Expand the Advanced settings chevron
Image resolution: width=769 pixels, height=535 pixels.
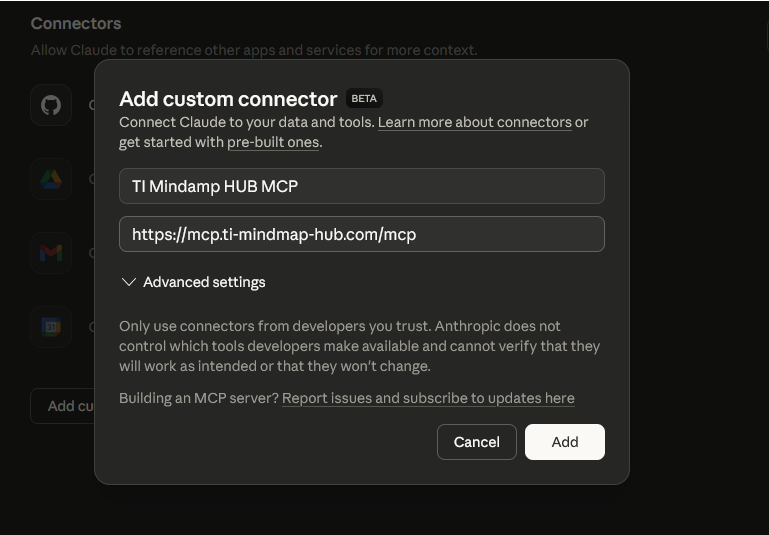128,282
